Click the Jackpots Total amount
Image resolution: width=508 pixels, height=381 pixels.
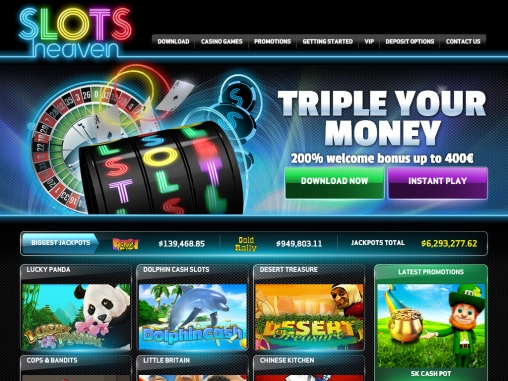pyautogui.click(x=449, y=244)
